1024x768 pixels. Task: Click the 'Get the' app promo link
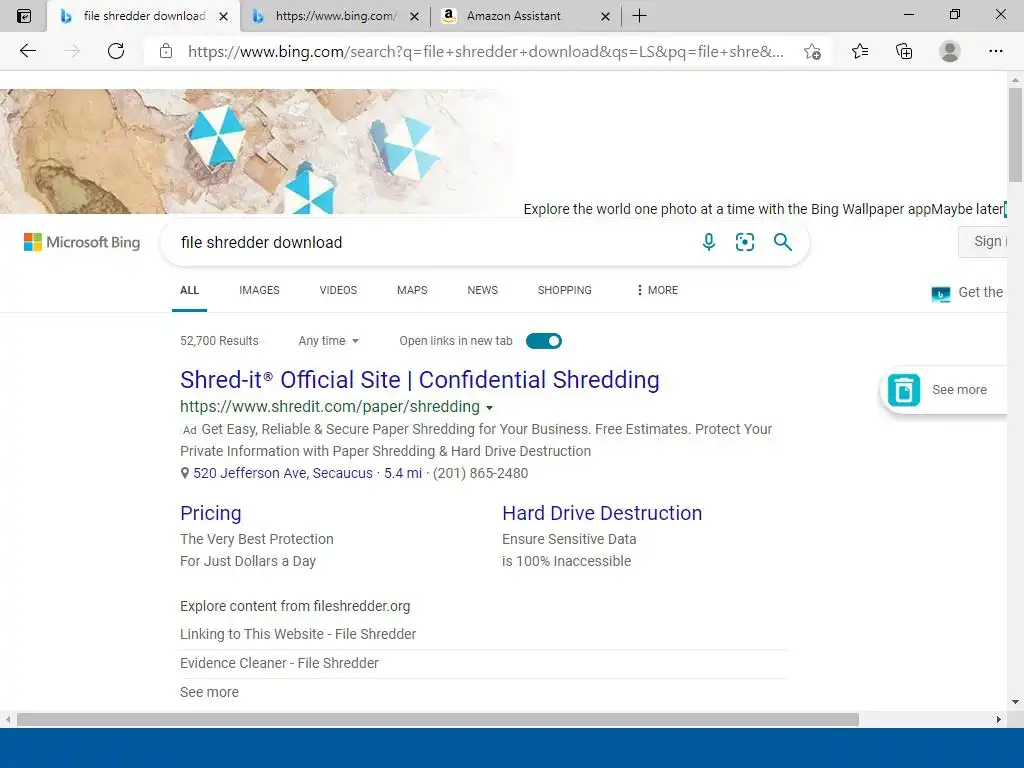click(980, 292)
